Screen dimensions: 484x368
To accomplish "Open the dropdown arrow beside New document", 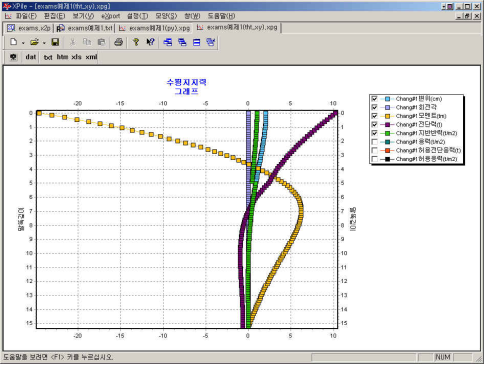I will 23,43.
